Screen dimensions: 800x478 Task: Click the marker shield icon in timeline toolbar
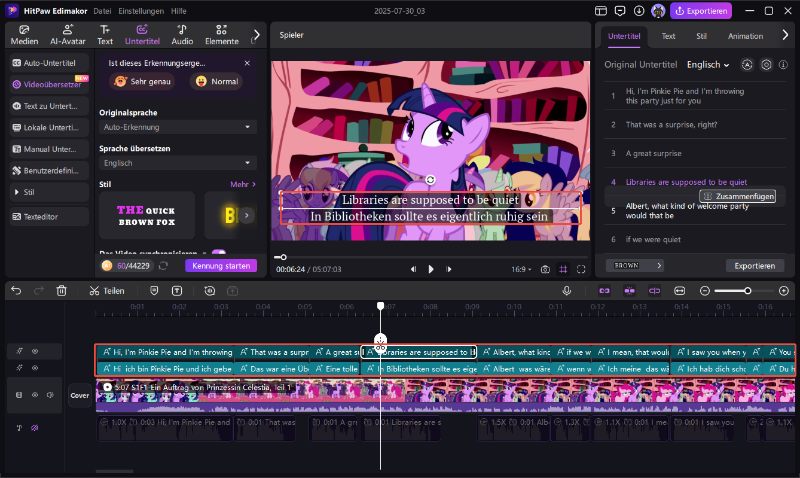[x=154, y=291]
